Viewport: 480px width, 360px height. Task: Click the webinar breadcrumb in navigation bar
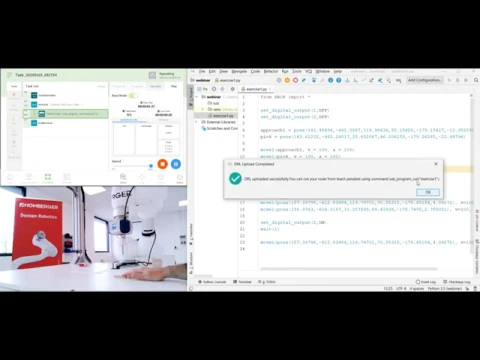pyautogui.click(x=200, y=80)
